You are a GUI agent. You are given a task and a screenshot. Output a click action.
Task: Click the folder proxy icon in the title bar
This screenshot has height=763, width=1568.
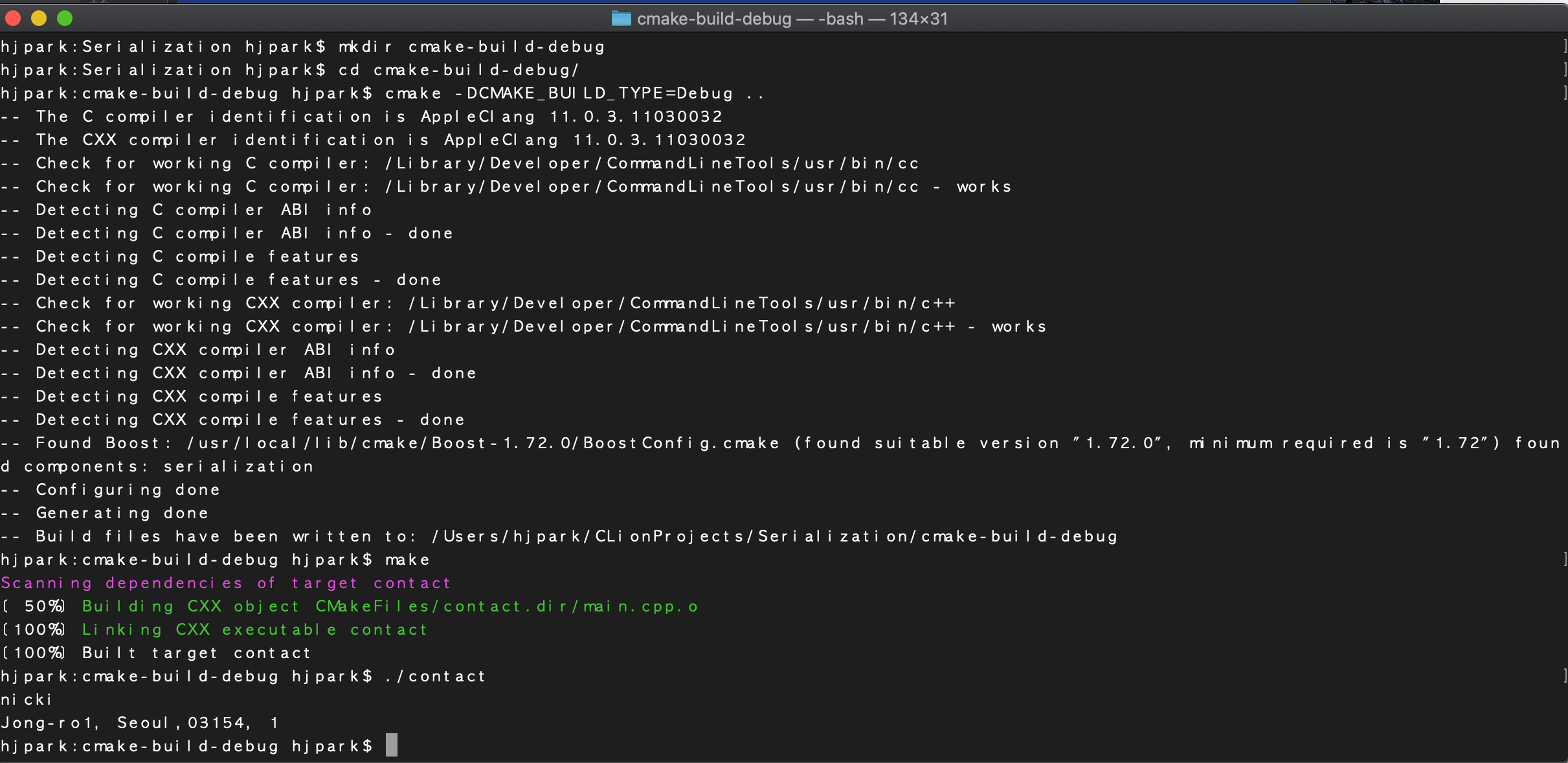point(621,19)
